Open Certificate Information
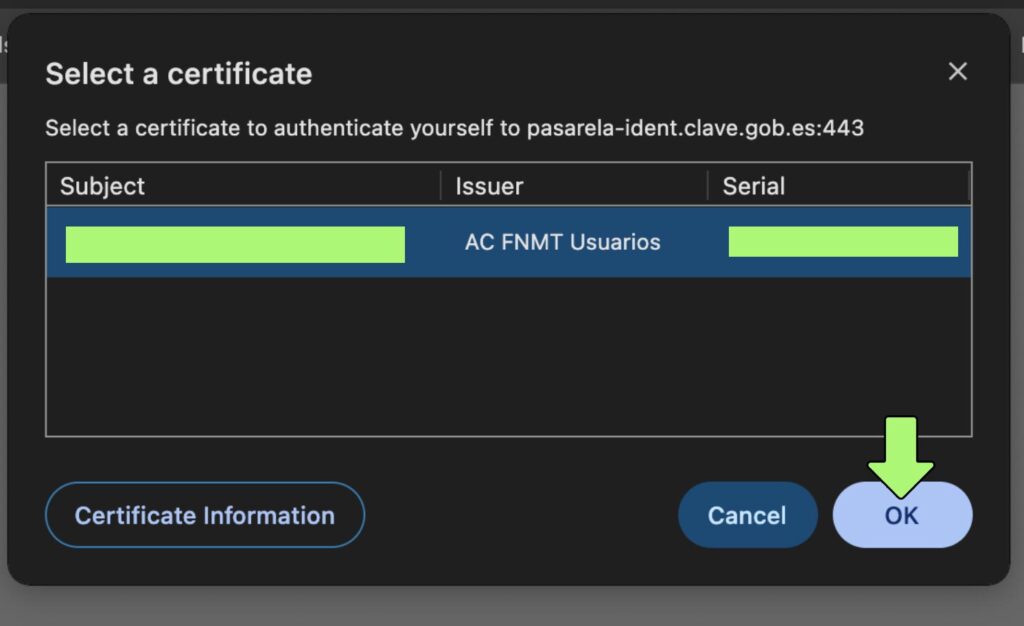The image size is (1024, 626). pos(205,515)
